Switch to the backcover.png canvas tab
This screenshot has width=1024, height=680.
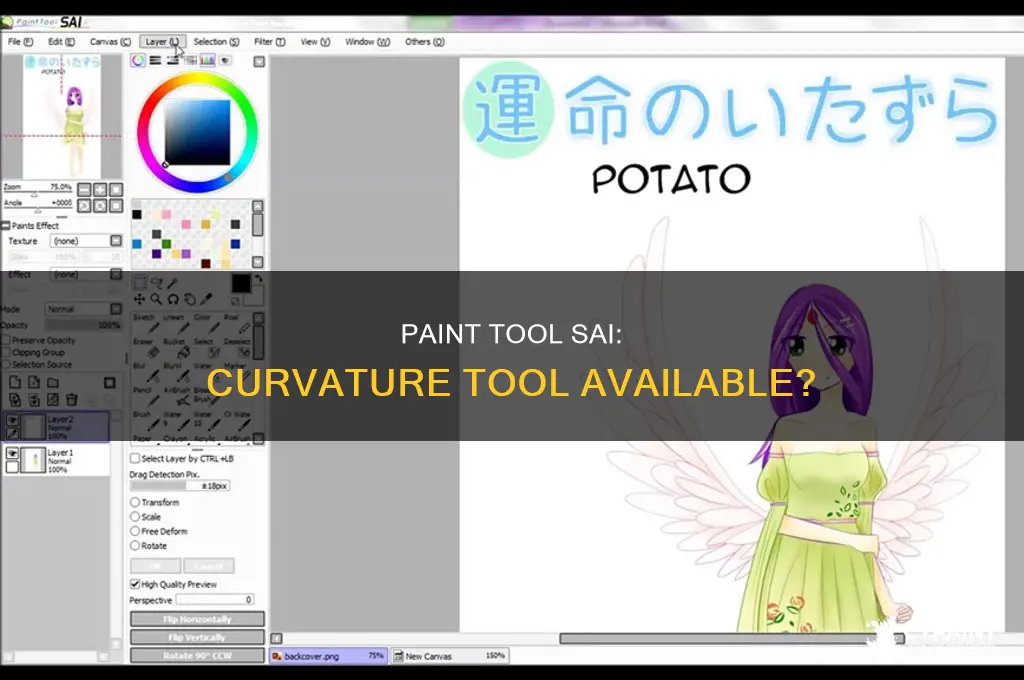coord(328,656)
